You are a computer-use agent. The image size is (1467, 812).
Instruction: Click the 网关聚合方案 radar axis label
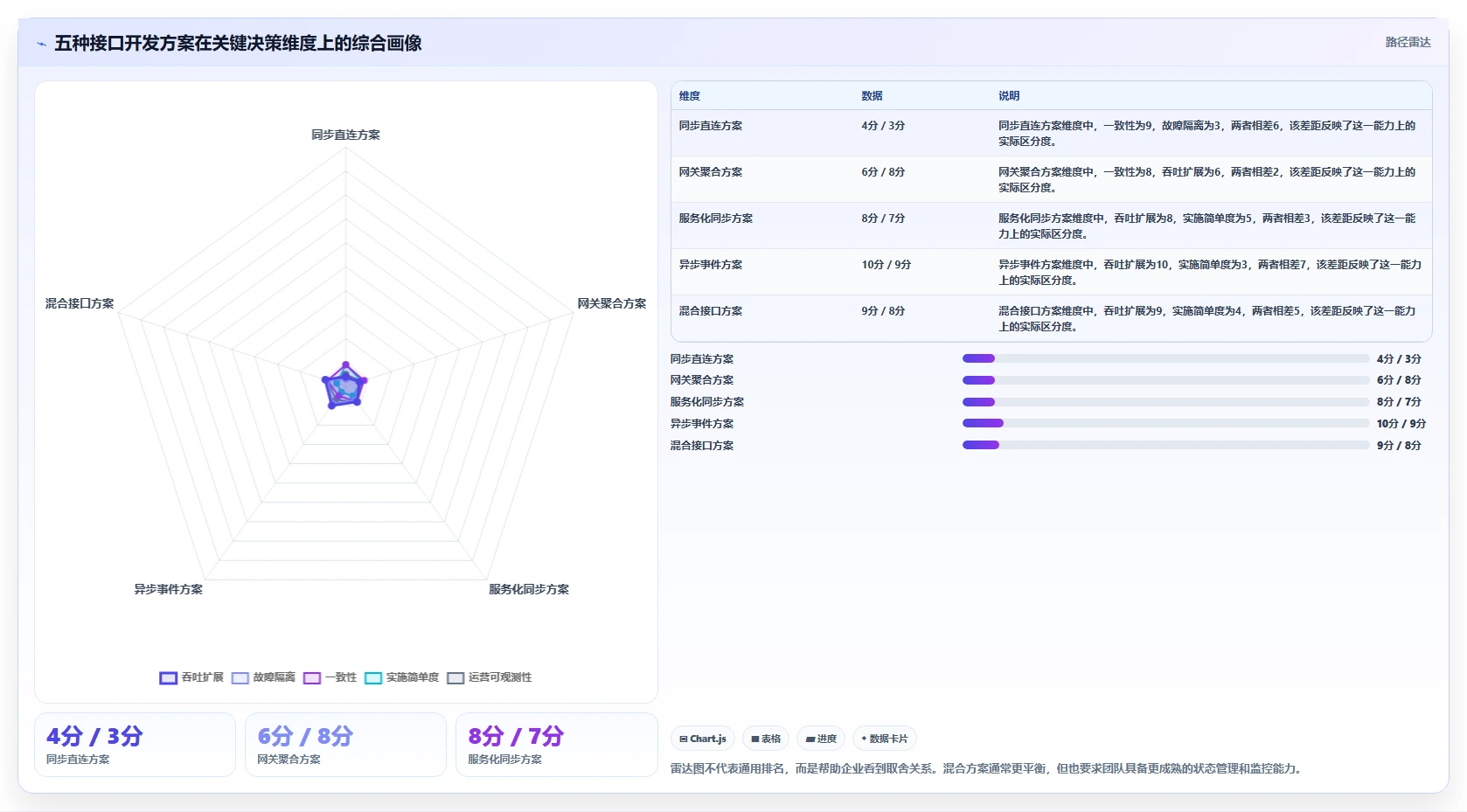pyautogui.click(x=611, y=303)
